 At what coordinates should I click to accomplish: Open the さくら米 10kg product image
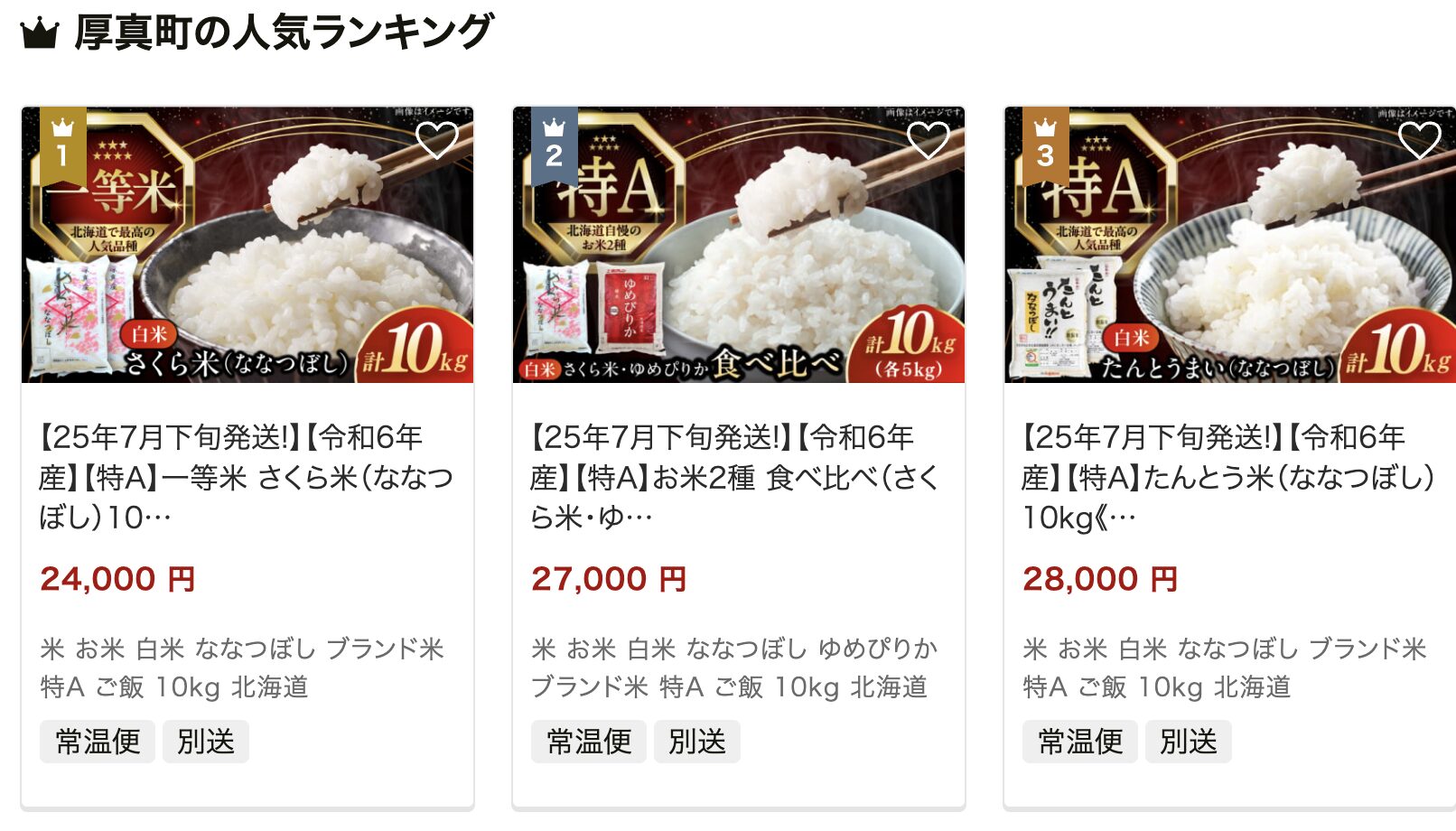coord(247,245)
